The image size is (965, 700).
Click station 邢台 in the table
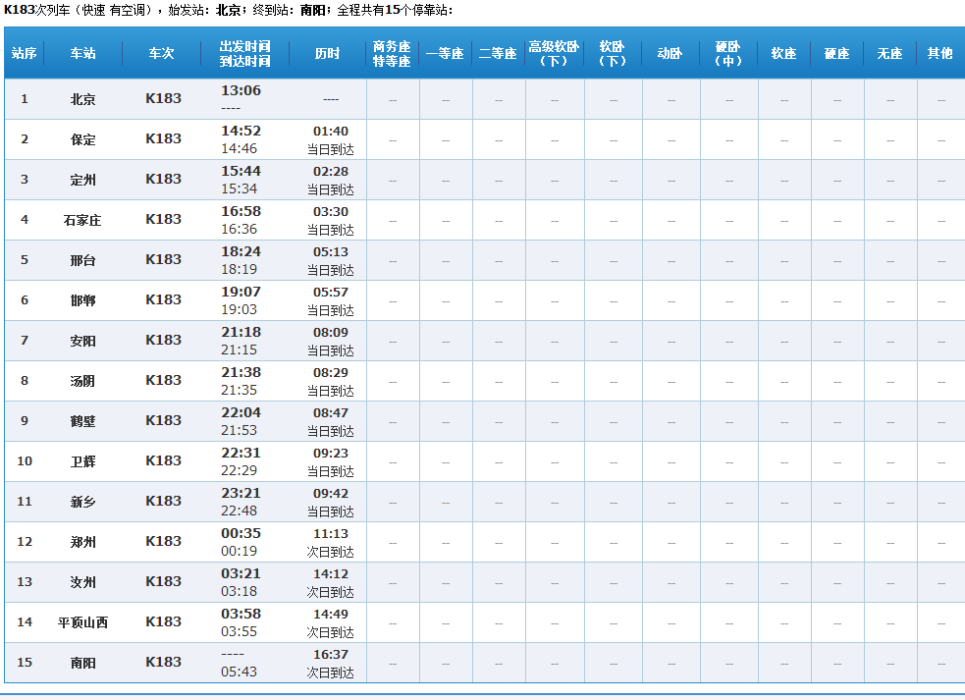[x=83, y=260]
